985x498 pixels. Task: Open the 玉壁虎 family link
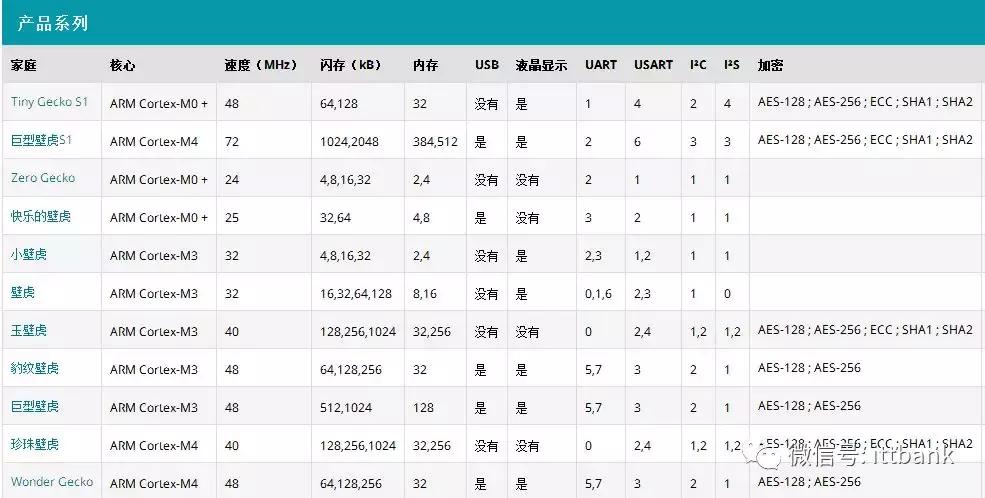pos(29,330)
